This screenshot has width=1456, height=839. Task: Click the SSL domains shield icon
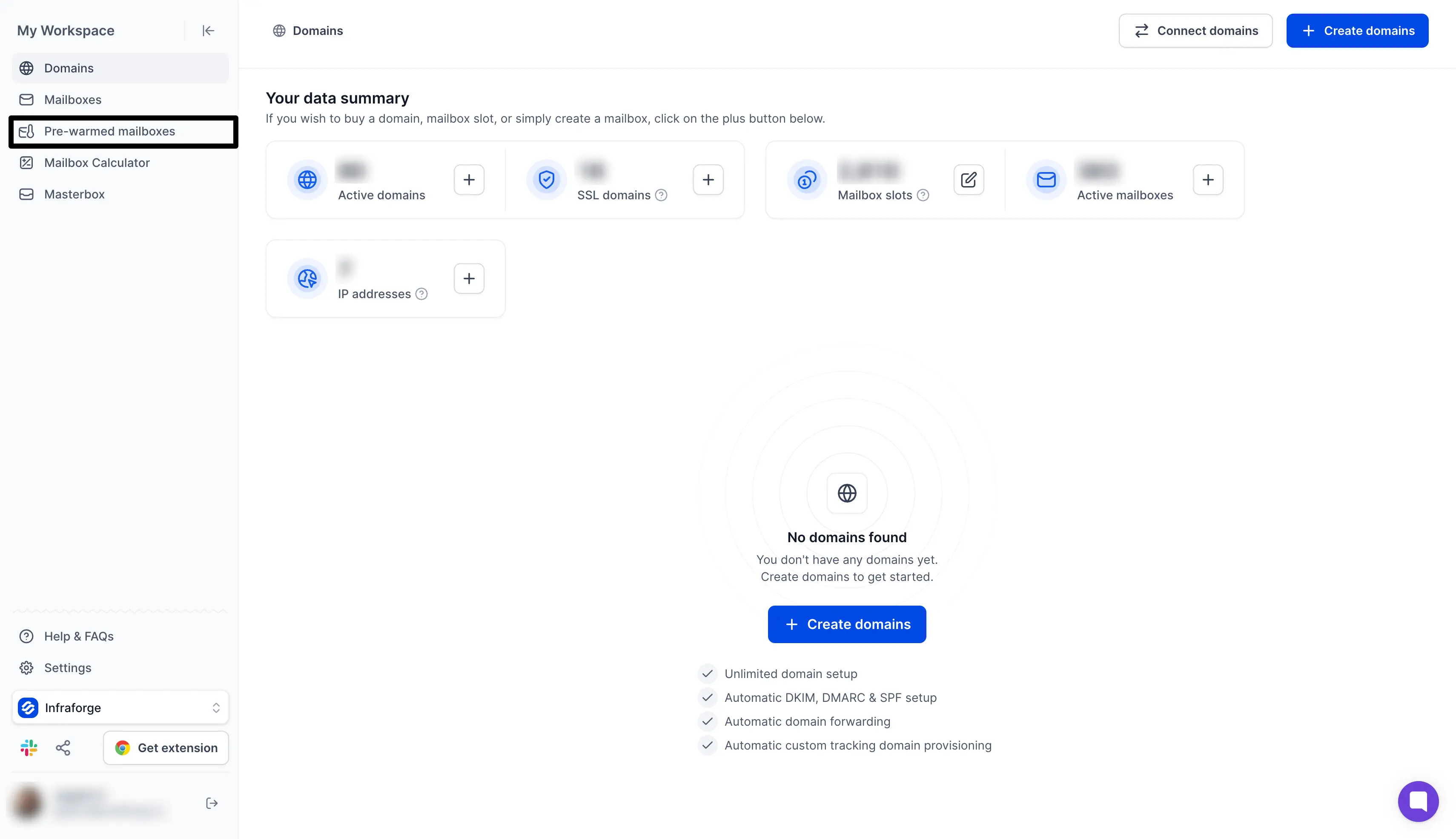click(x=547, y=180)
